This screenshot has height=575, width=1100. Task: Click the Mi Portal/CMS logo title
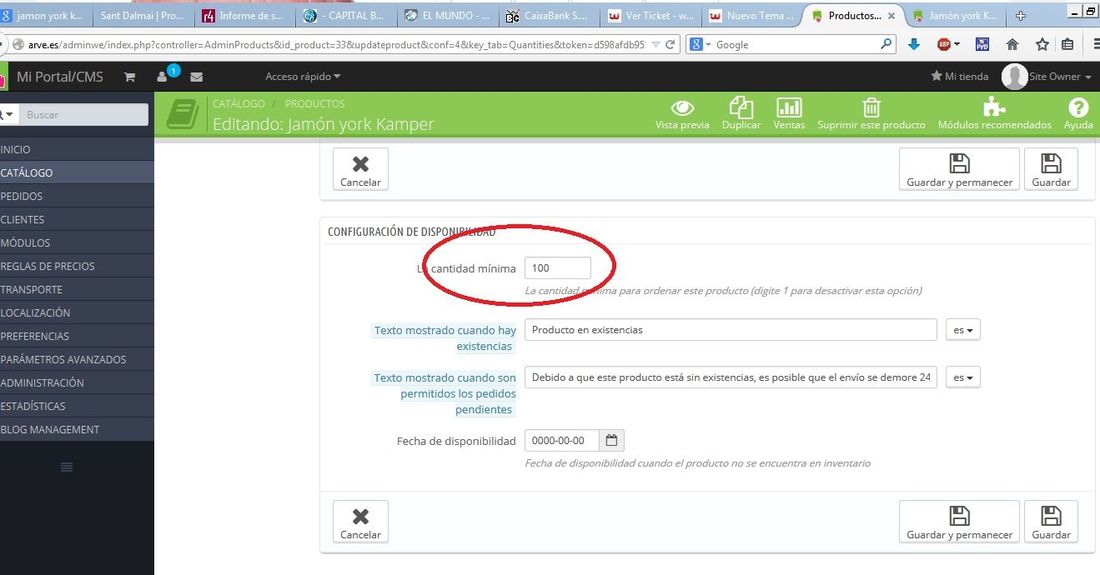(60, 76)
